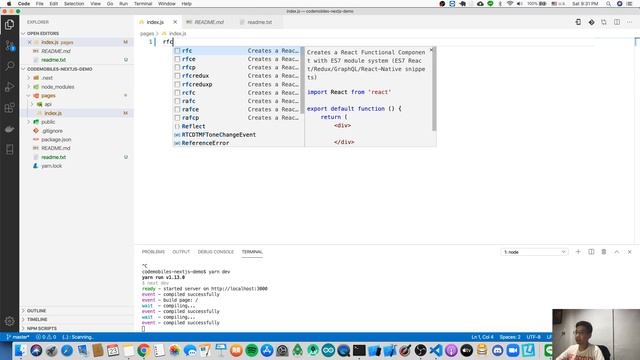Image resolution: width=640 pixels, height=360 pixels.
Task: Open Source Control view in activity bar
Action: pyautogui.click(x=9, y=45)
